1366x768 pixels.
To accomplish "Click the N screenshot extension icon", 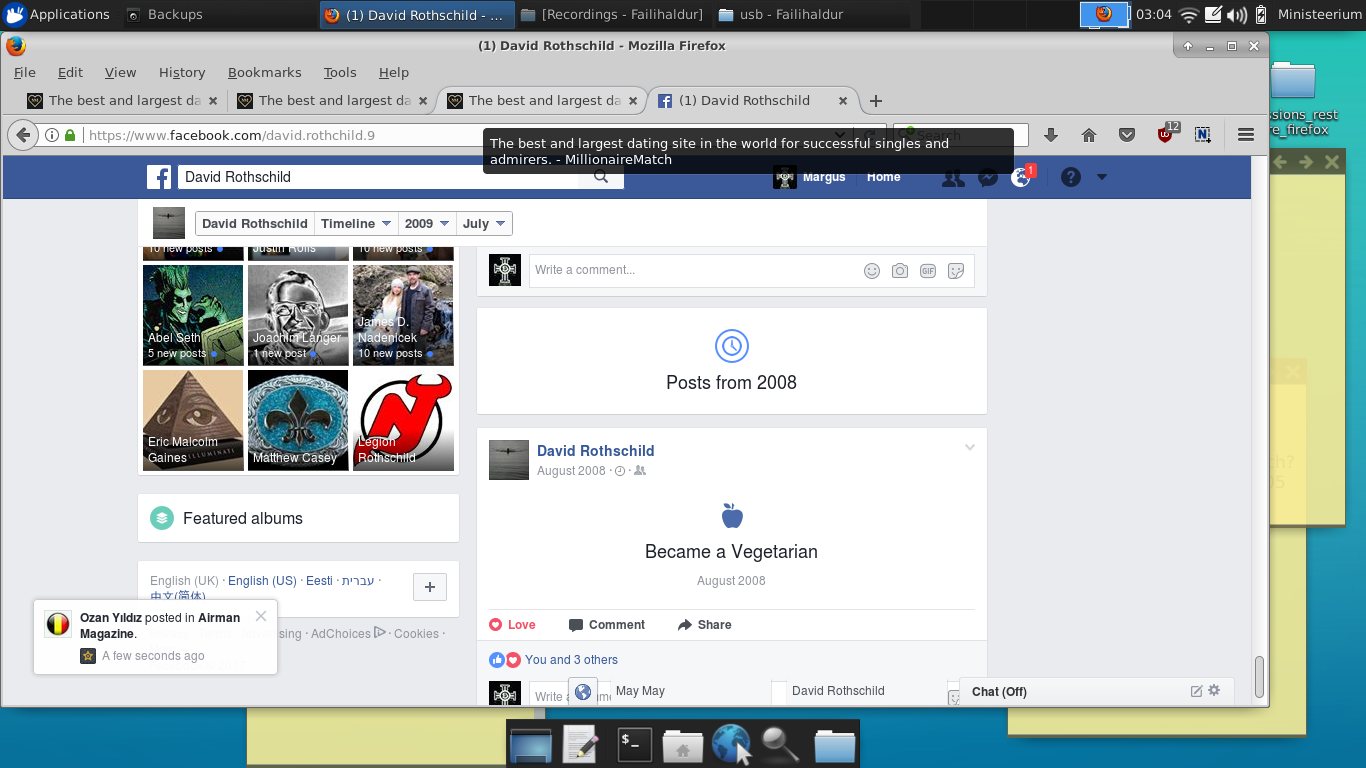I will point(1203,135).
